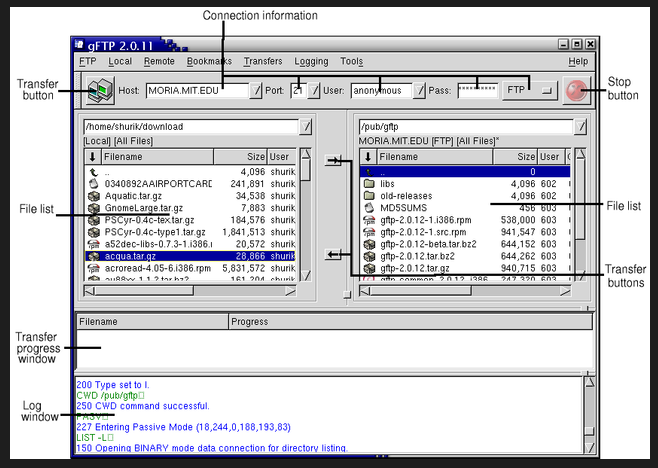Image resolution: width=658 pixels, height=468 pixels.
Task: Click the remote list sort arrow column header
Action: pyautogui.click(x=368, y=157)
